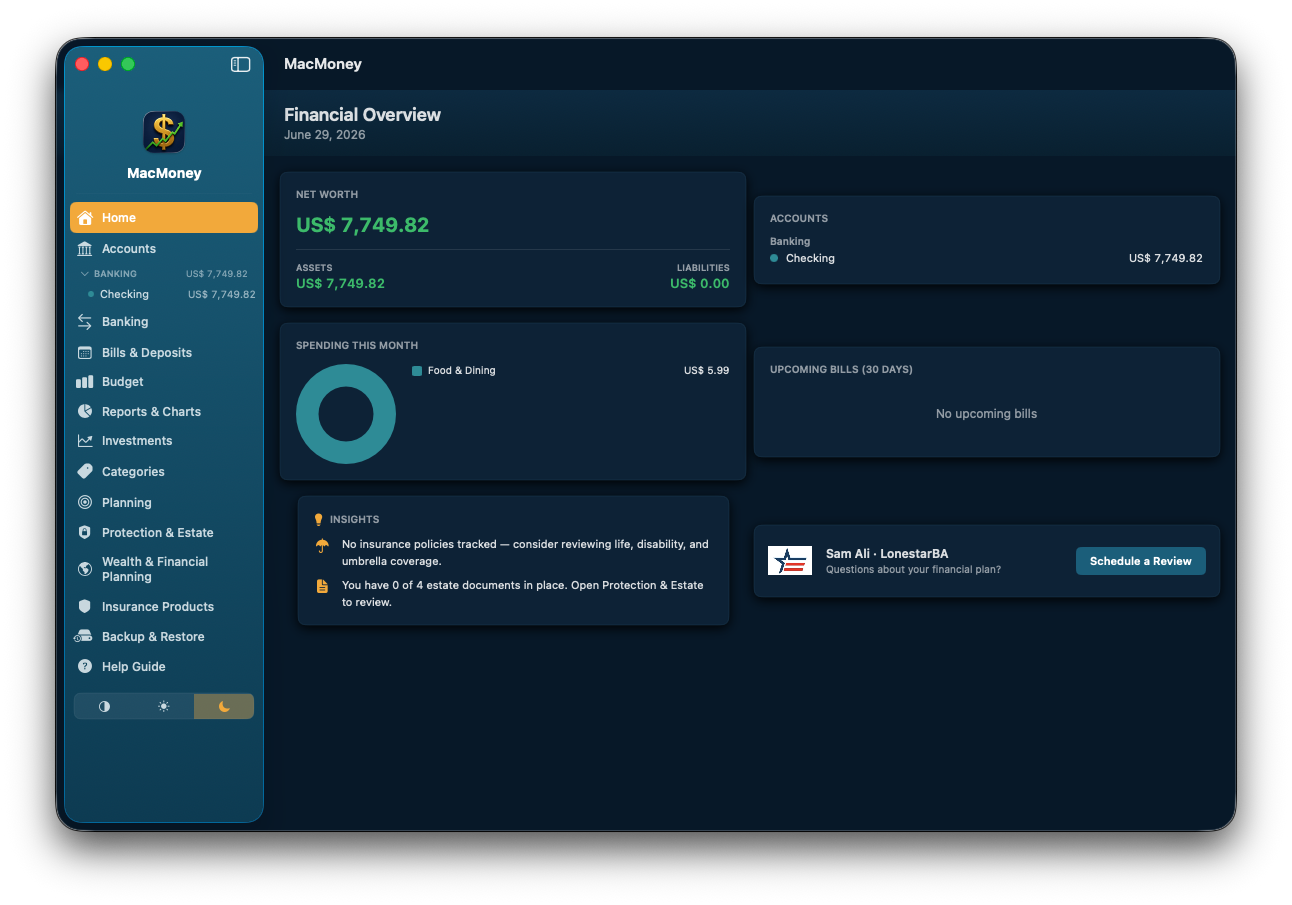Viewport: 1292px width, 905px height.
Task: Open the Investments sidebar item
Action: pos(164,441)
